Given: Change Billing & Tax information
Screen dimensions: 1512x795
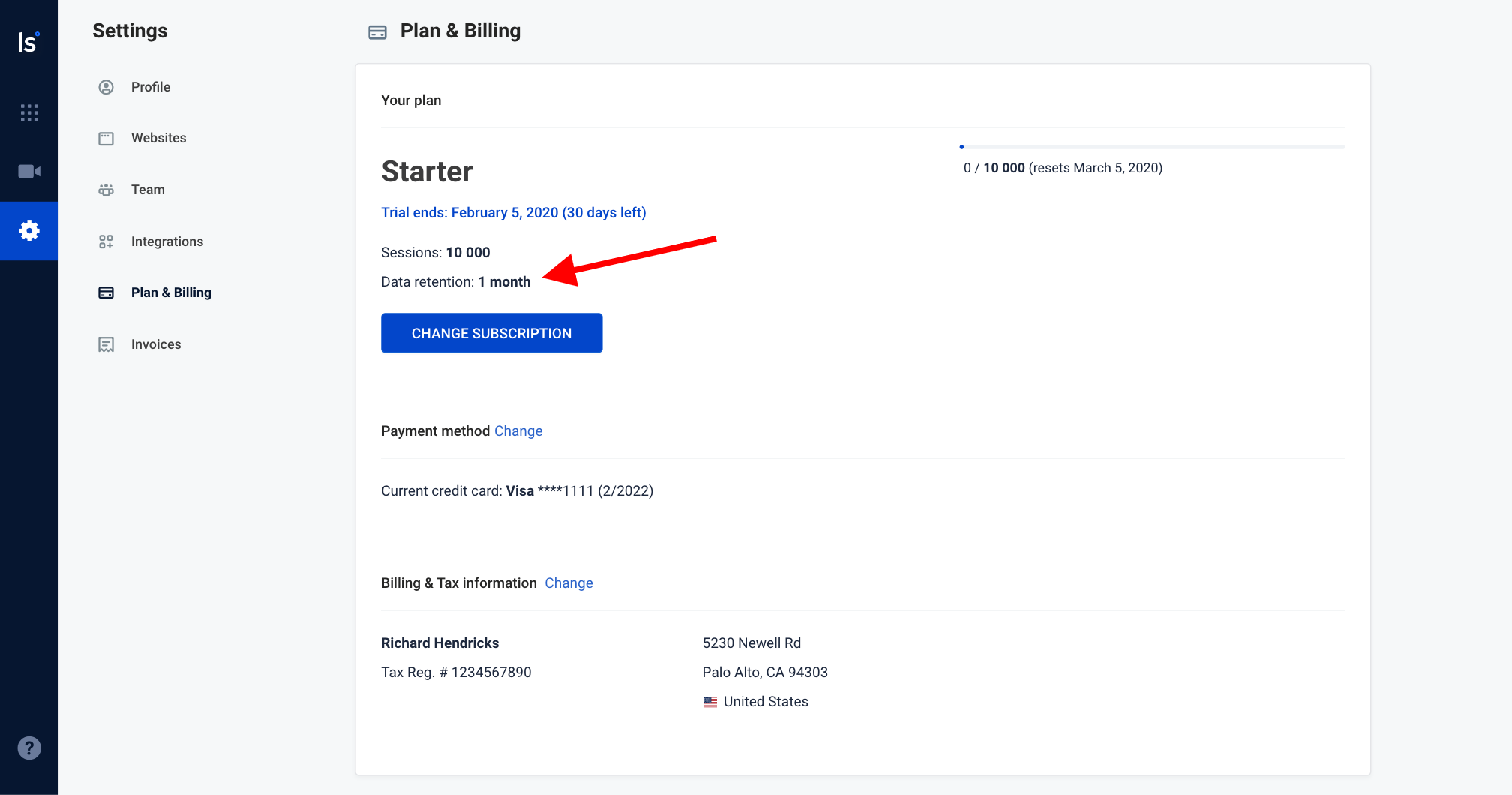Looking at the screenshot, I should [568, 583].
